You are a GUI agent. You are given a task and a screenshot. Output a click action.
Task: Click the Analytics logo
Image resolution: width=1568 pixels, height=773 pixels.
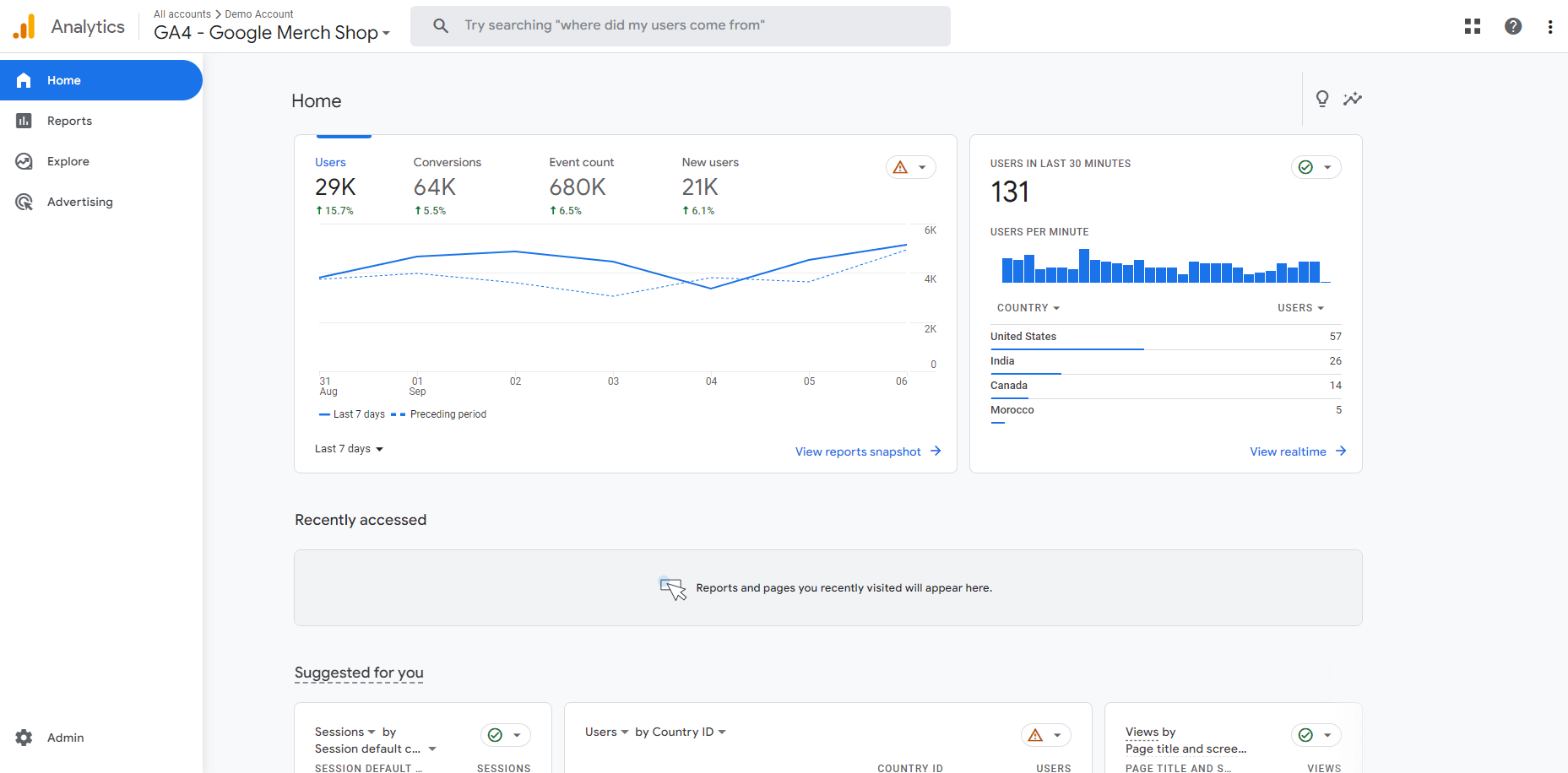coord(24,26)
